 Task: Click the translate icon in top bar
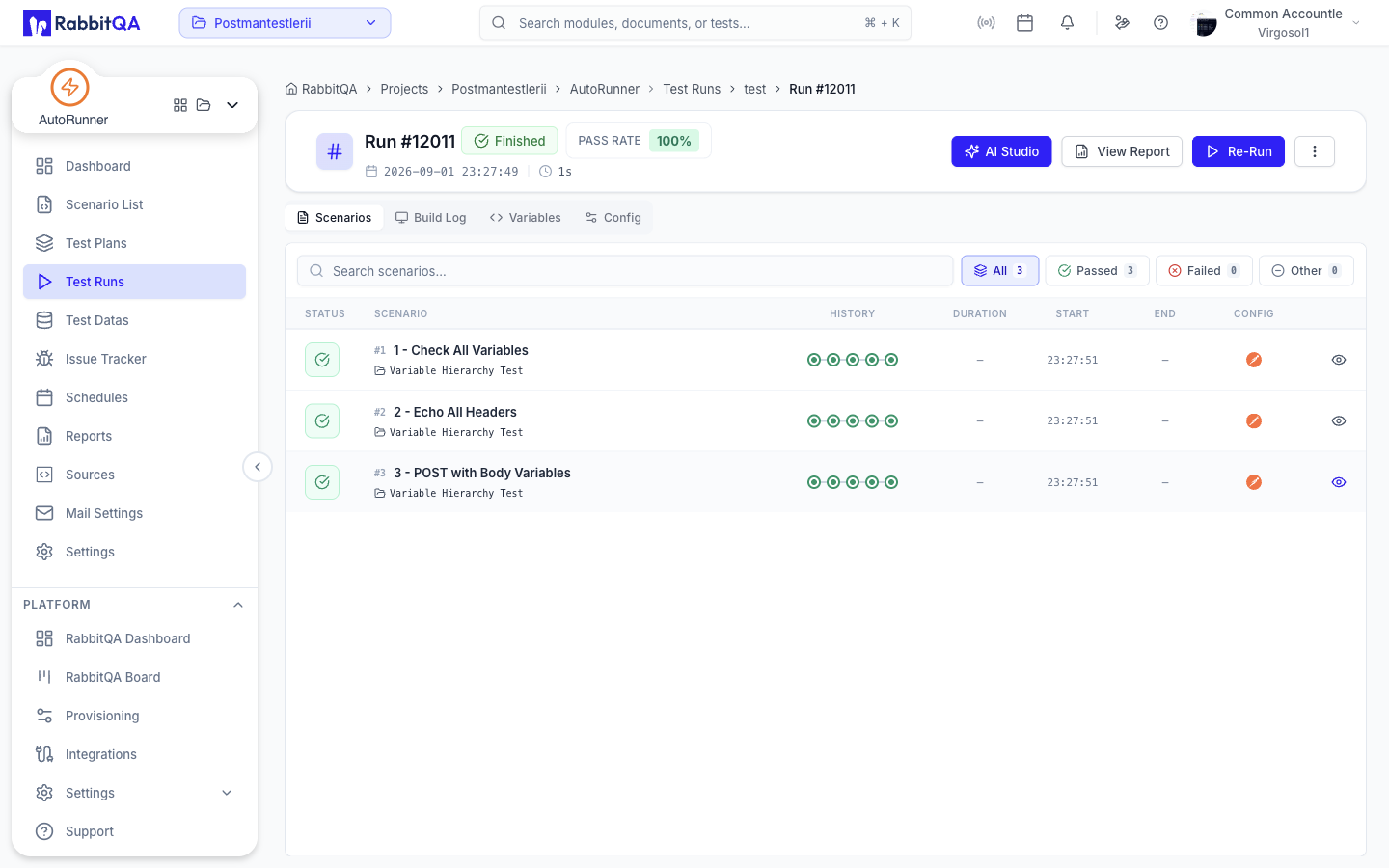[1122, 23]
